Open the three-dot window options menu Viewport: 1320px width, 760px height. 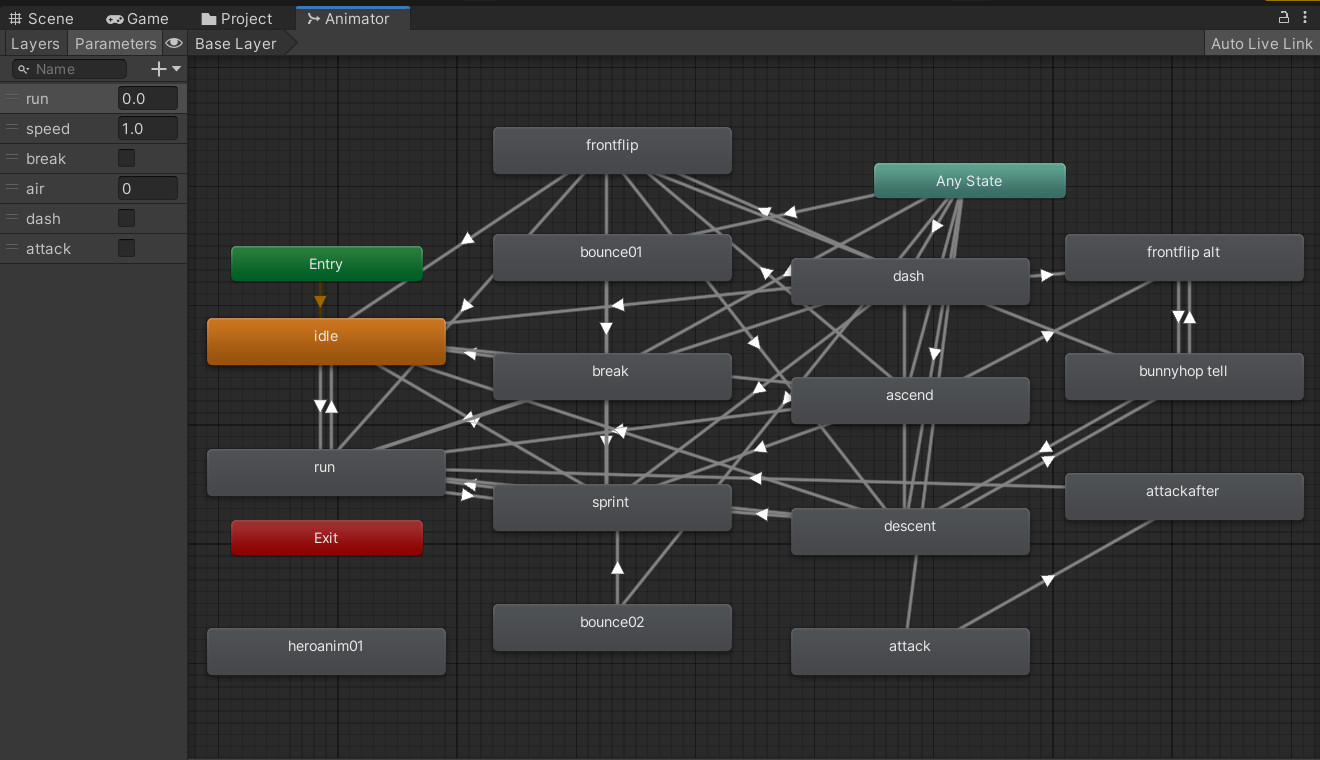[1306, 17]
